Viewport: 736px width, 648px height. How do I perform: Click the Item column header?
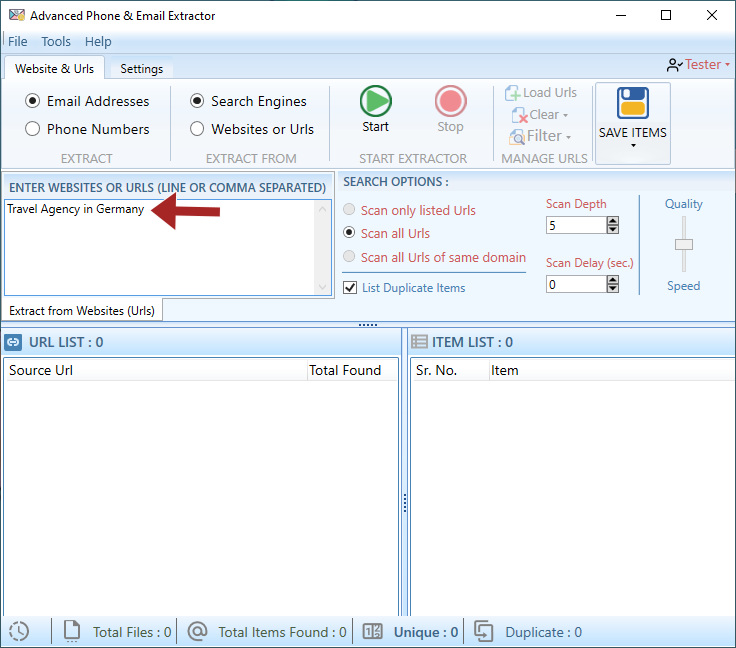(x=612, y=370)
